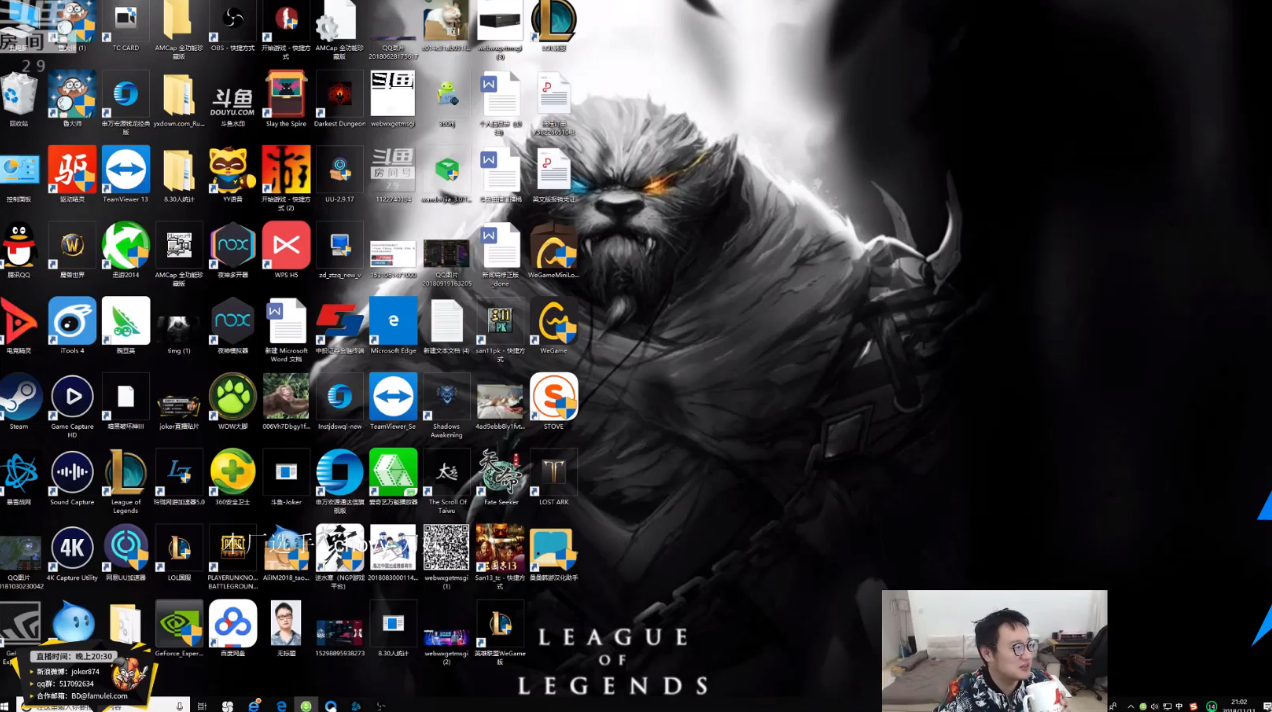Open the San13_tc shortcut icon
The width and height of the screenshot is (1272, 712).
point(501,548)
